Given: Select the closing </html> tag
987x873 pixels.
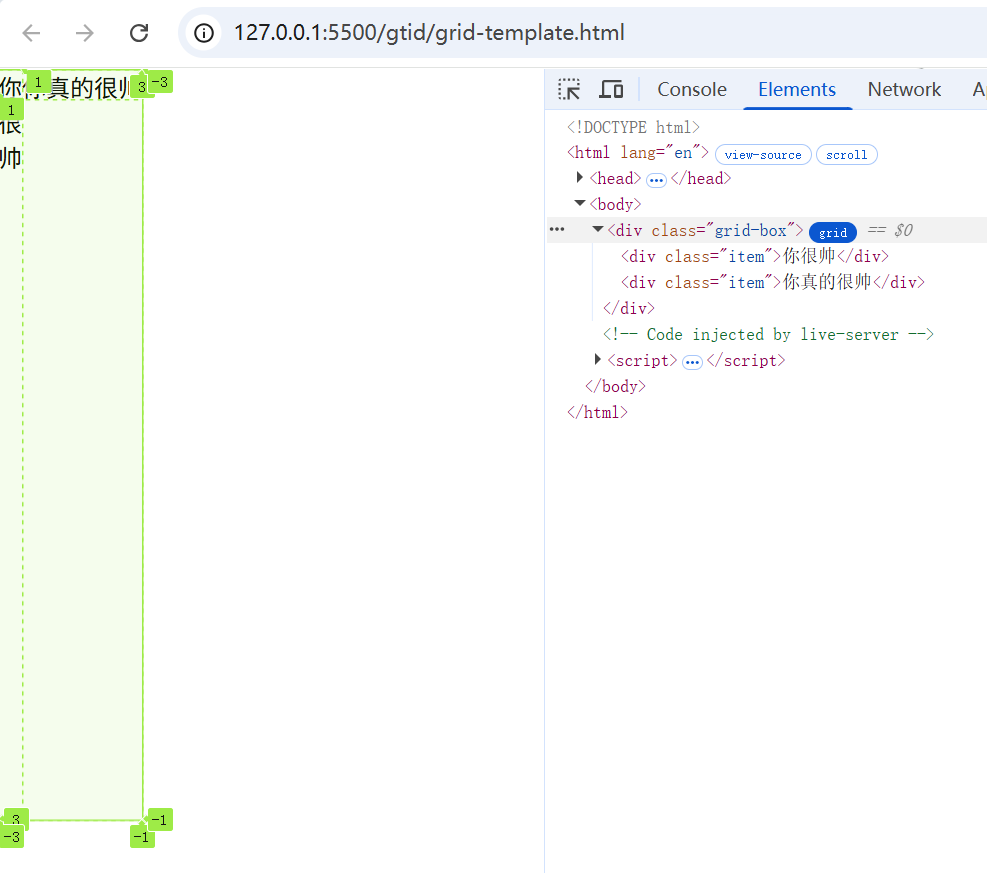Looking at the screenshot, I should [x=597, y=412].
